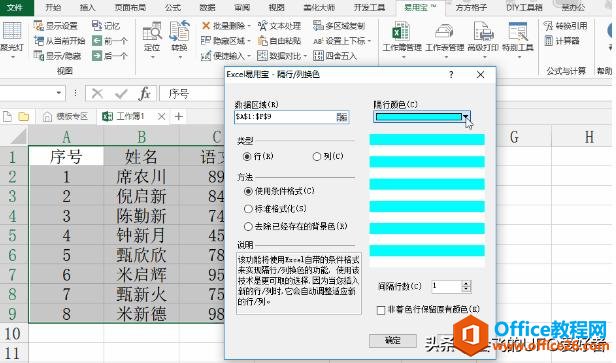Open the 转换 convert tool
This screenshot has width=616, height=363.
pos(179,39)
